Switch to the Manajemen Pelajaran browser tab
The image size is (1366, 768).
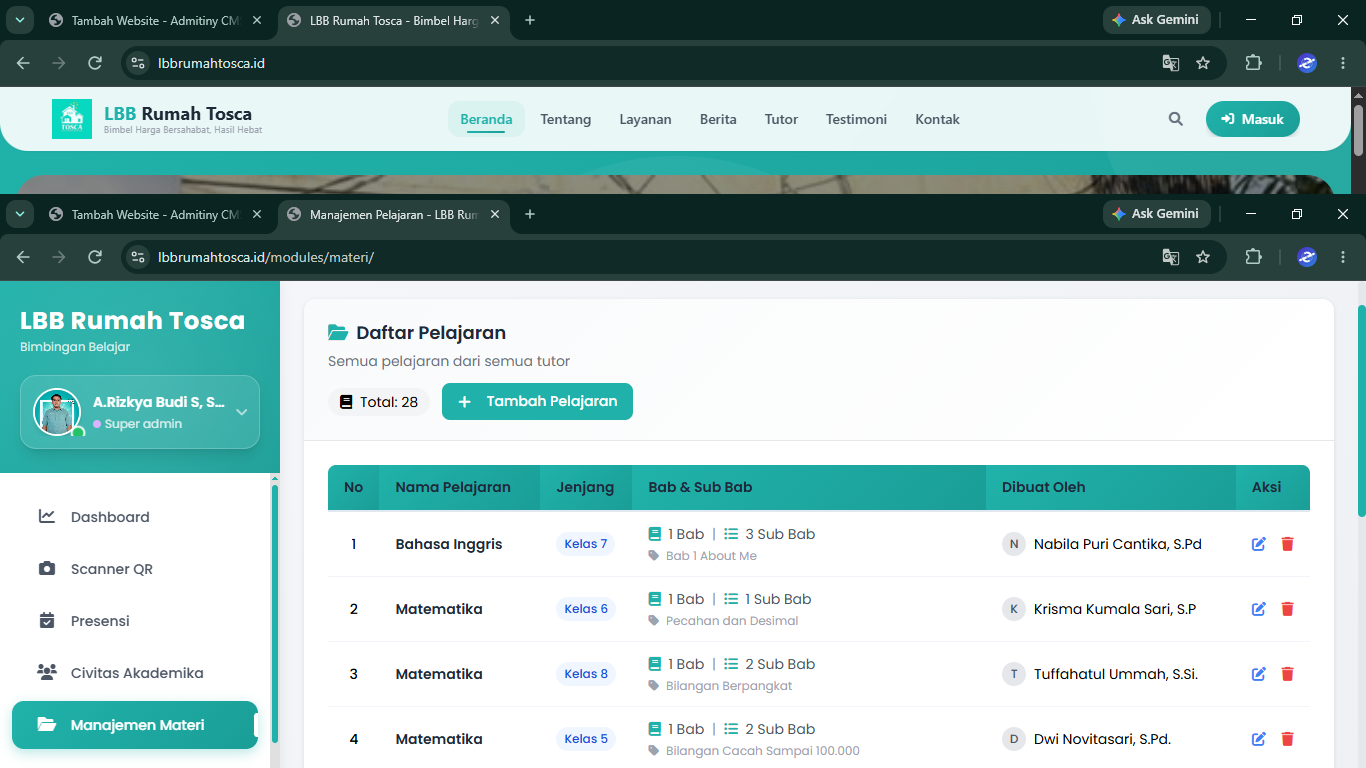pos(393,214)
